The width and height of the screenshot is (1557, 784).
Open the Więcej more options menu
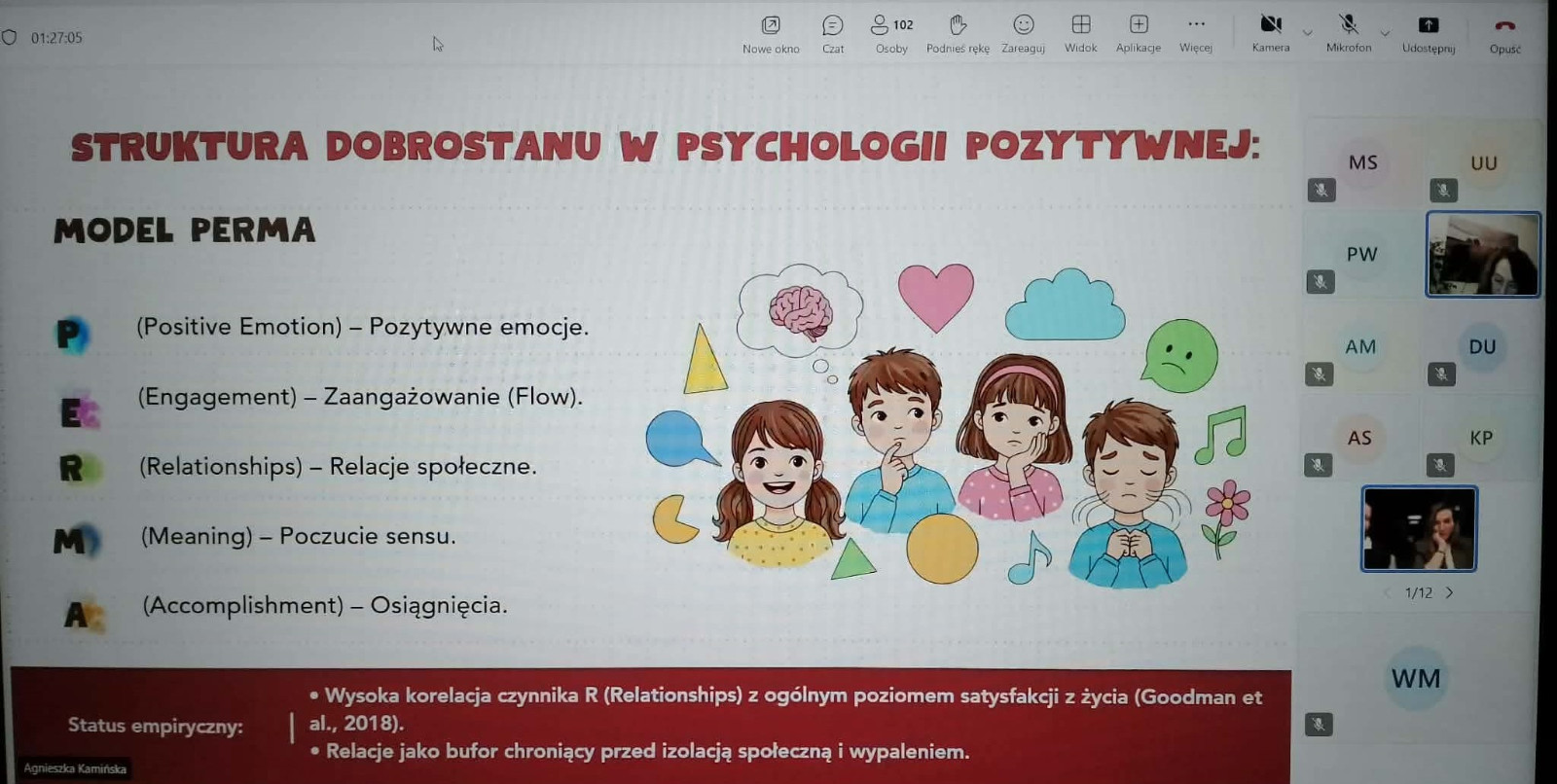(x=1196, y=33)
